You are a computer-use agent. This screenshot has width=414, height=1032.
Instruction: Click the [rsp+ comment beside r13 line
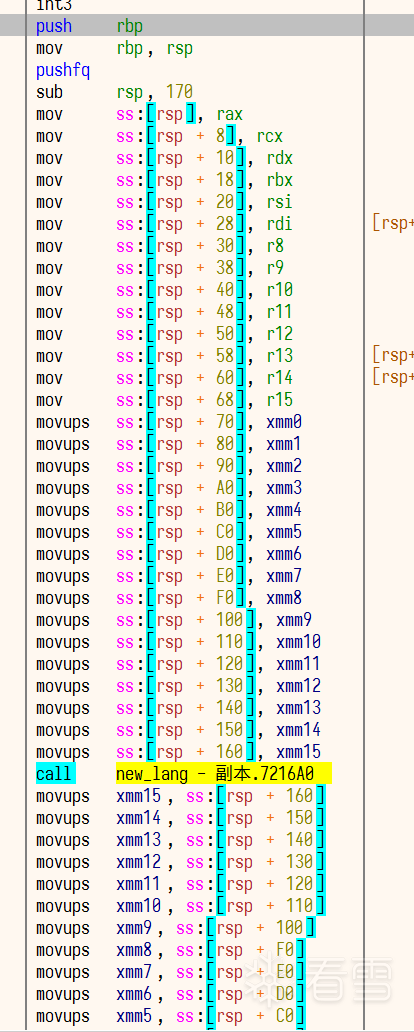click(x=393, y=356)
